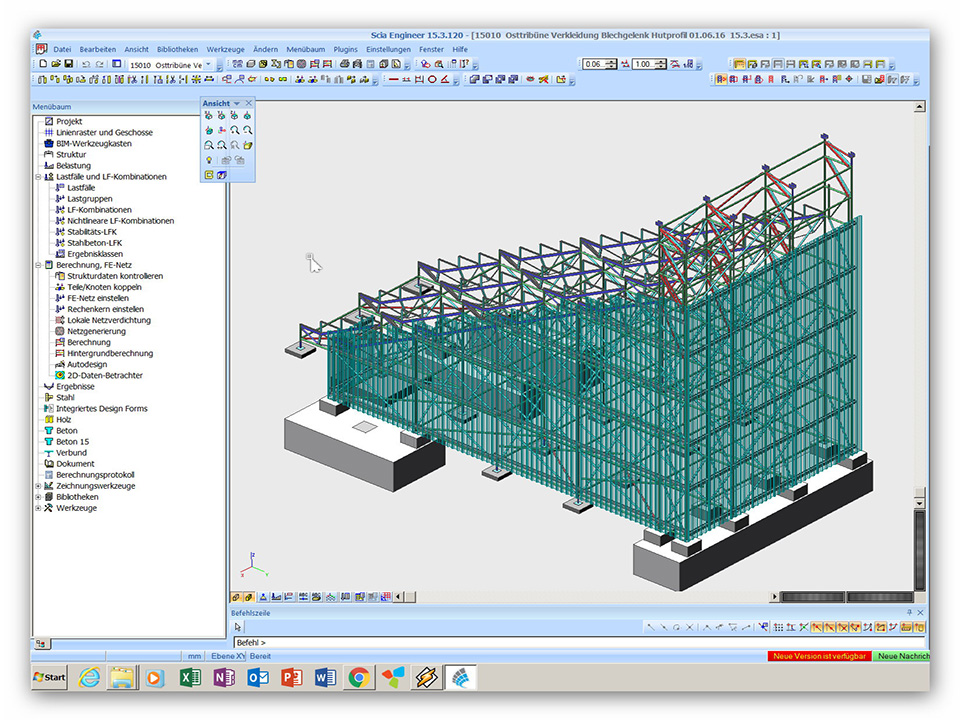Collapse the Lastfälle und LF-Kombinationen node
Viewport: 960px width, 720px height.
[x=38, y=177]
